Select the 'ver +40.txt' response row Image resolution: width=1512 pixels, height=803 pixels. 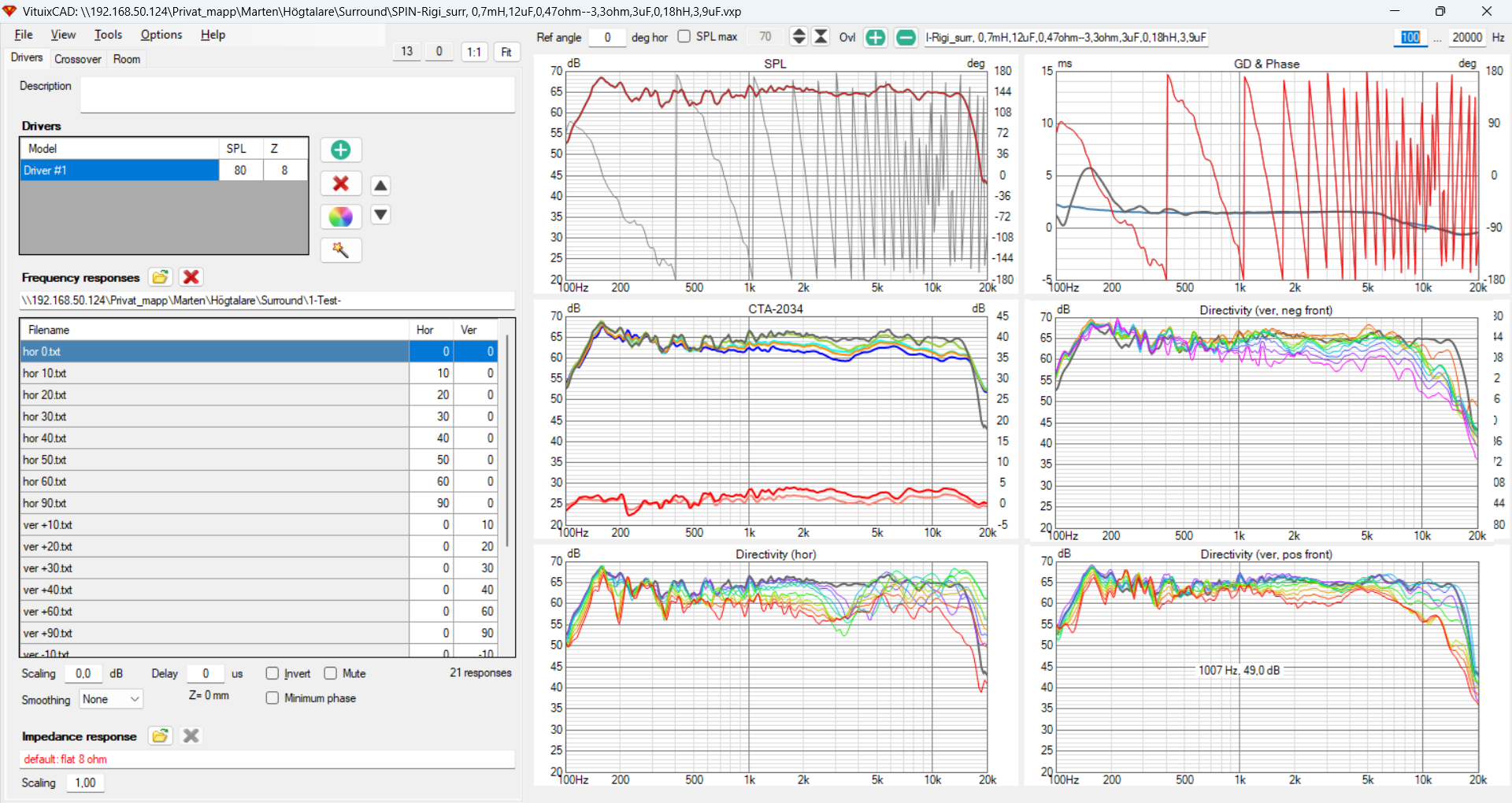click(259, 590)
